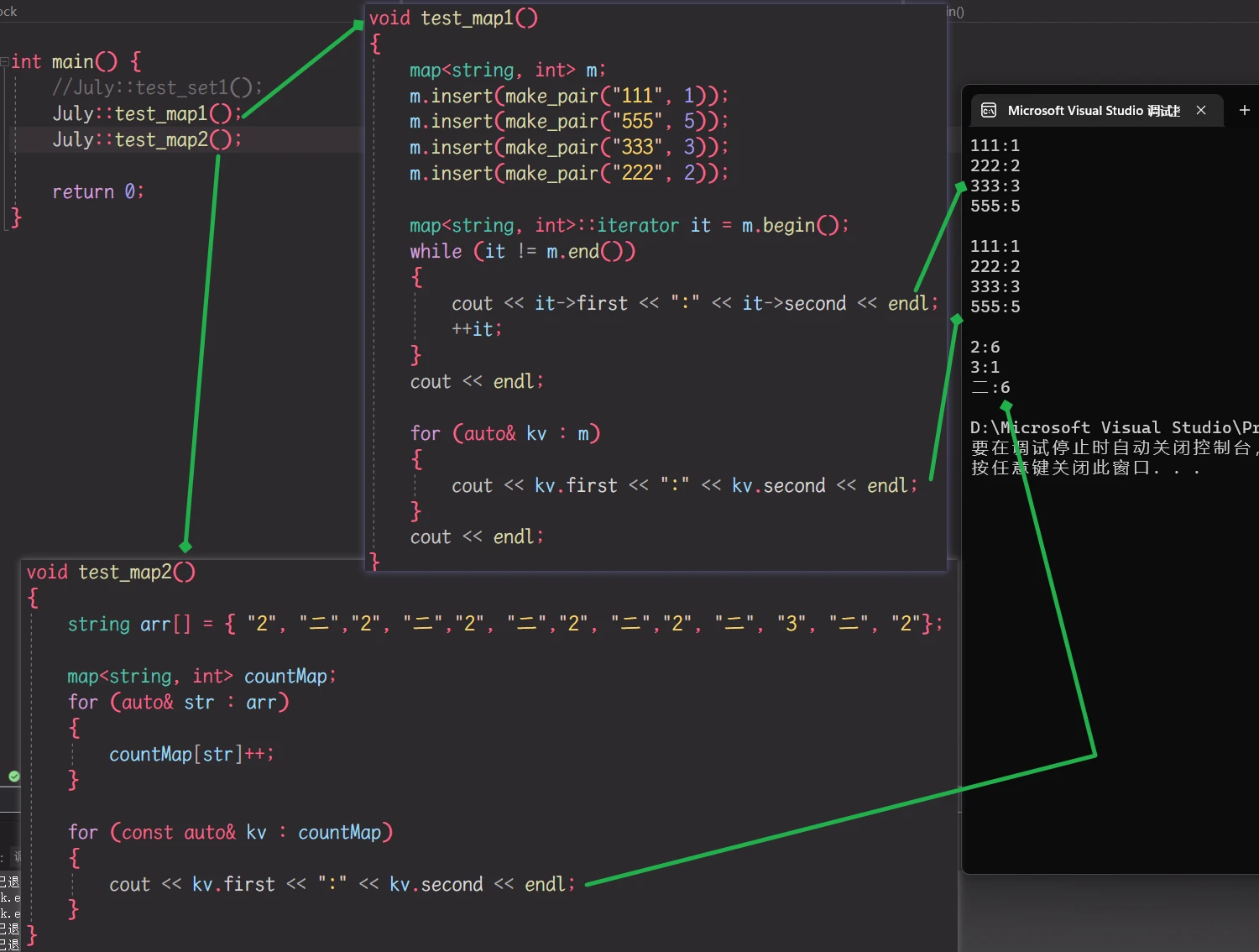
Task: Click the 'for (const auto& kv : countMap)' line
Action: click(x=230, y=832)
